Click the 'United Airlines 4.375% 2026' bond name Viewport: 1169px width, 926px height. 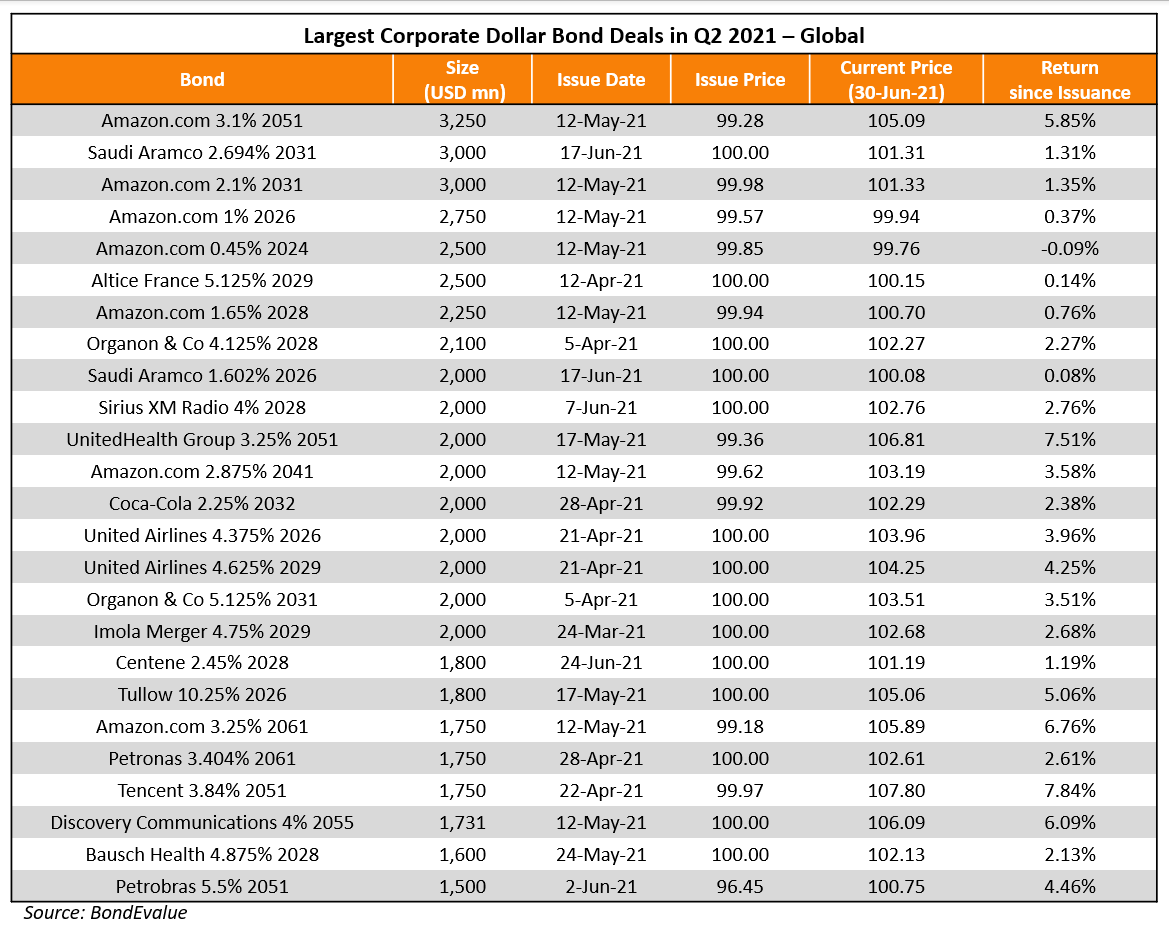point(202,536)
